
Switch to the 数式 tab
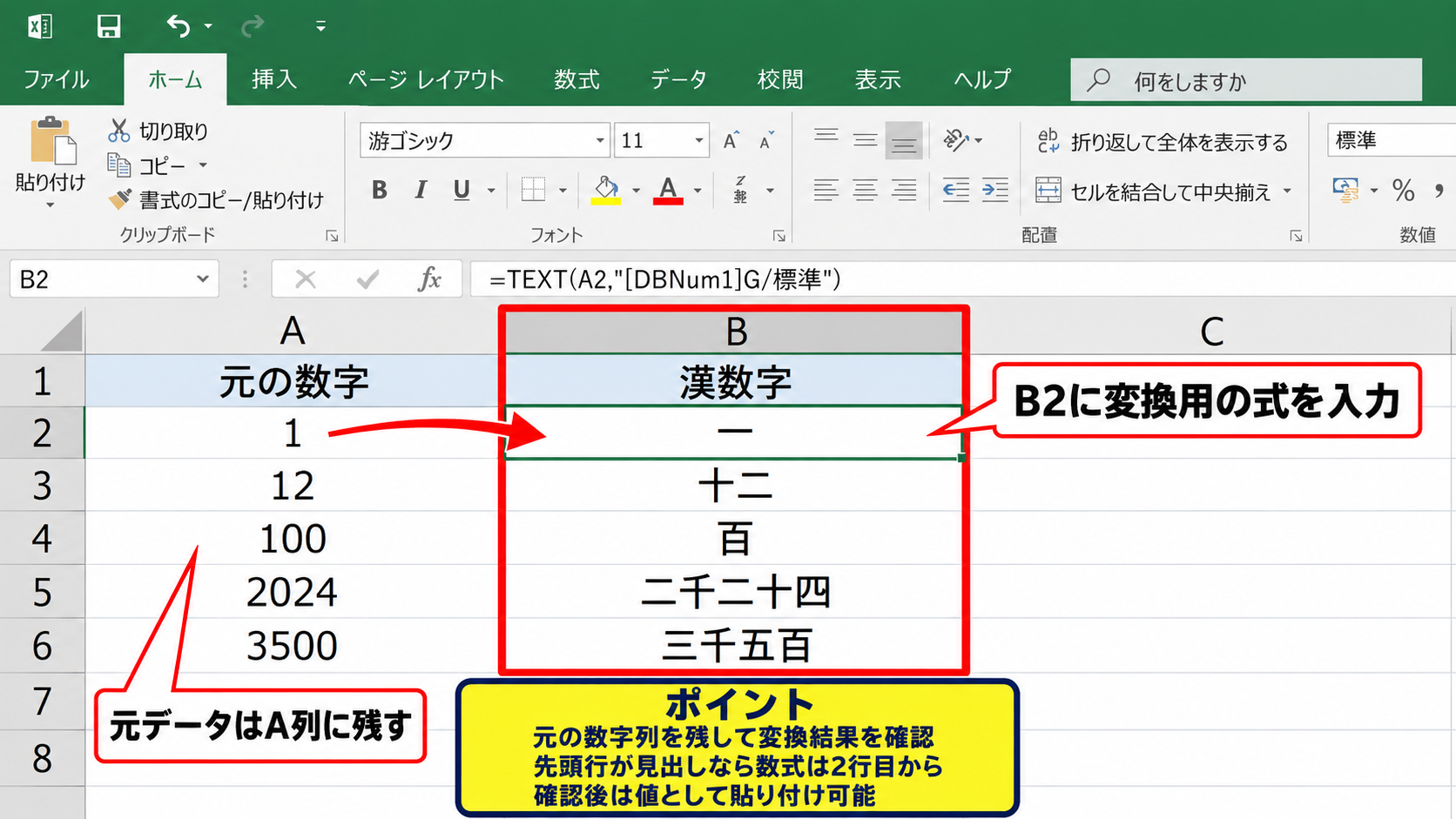576,80
